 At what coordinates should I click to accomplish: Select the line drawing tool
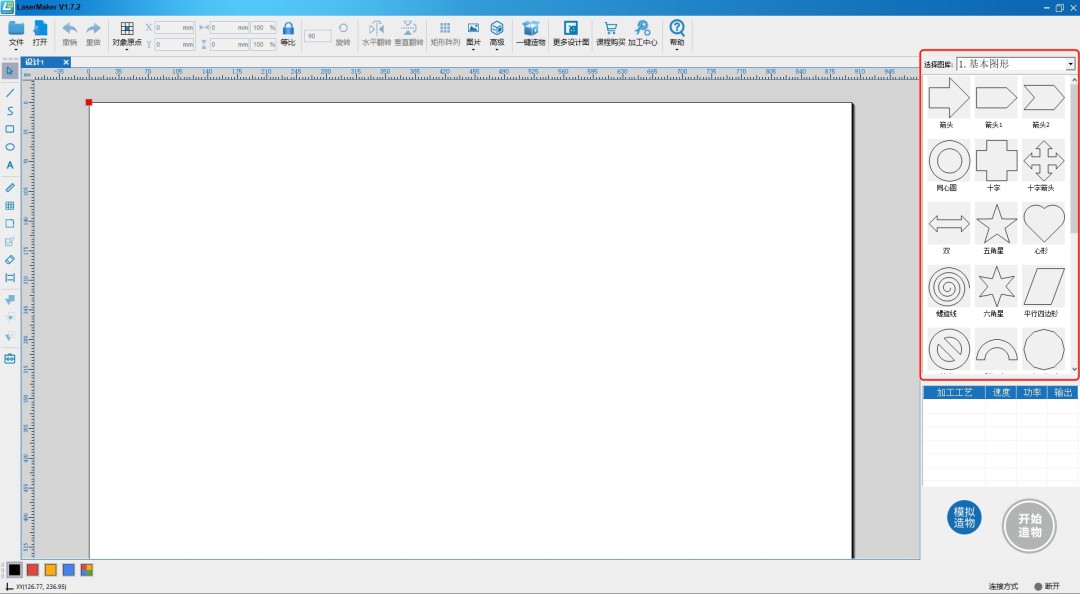tap(10, 92)
